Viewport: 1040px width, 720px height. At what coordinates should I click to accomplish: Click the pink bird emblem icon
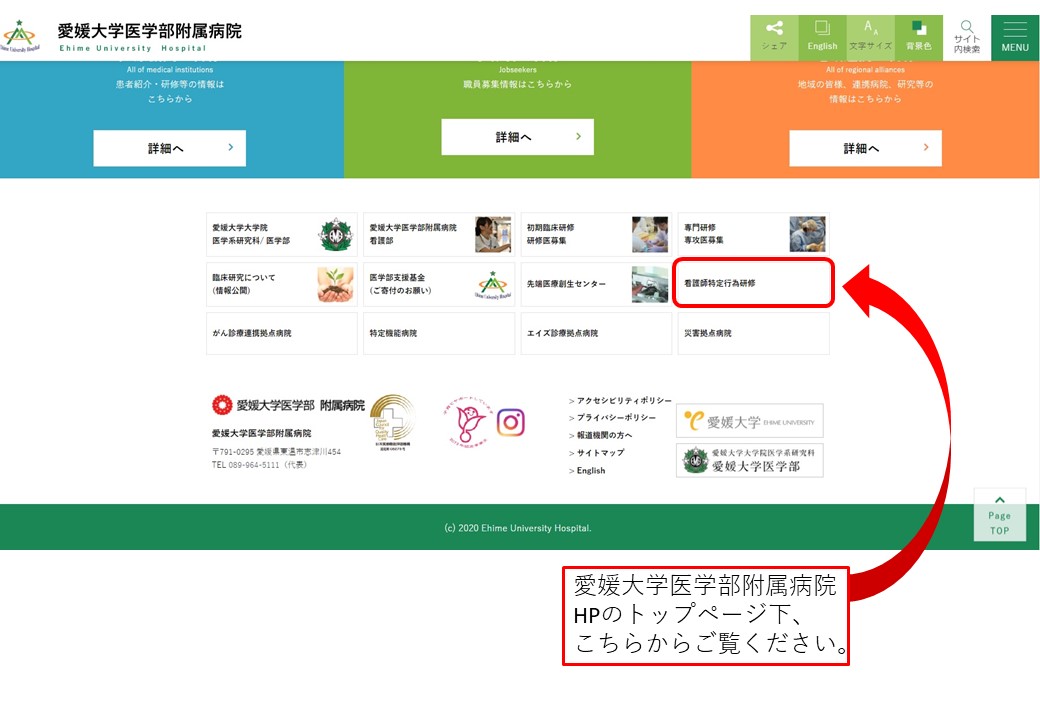[467, 422]
